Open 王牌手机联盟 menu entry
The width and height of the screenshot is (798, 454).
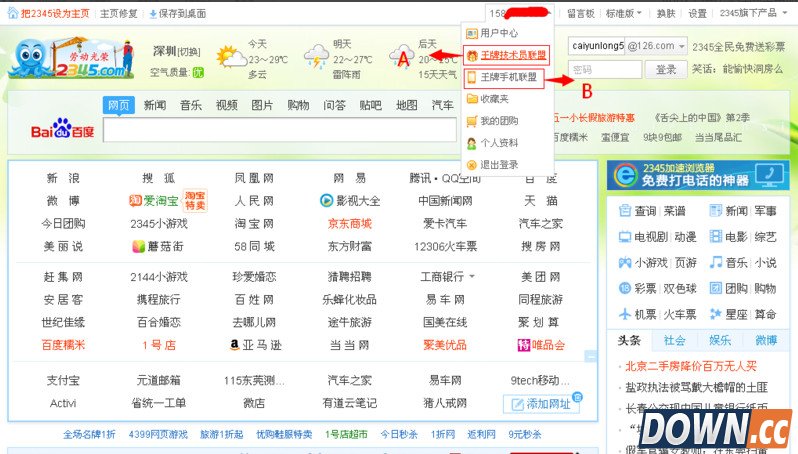(x=503, y=77)
